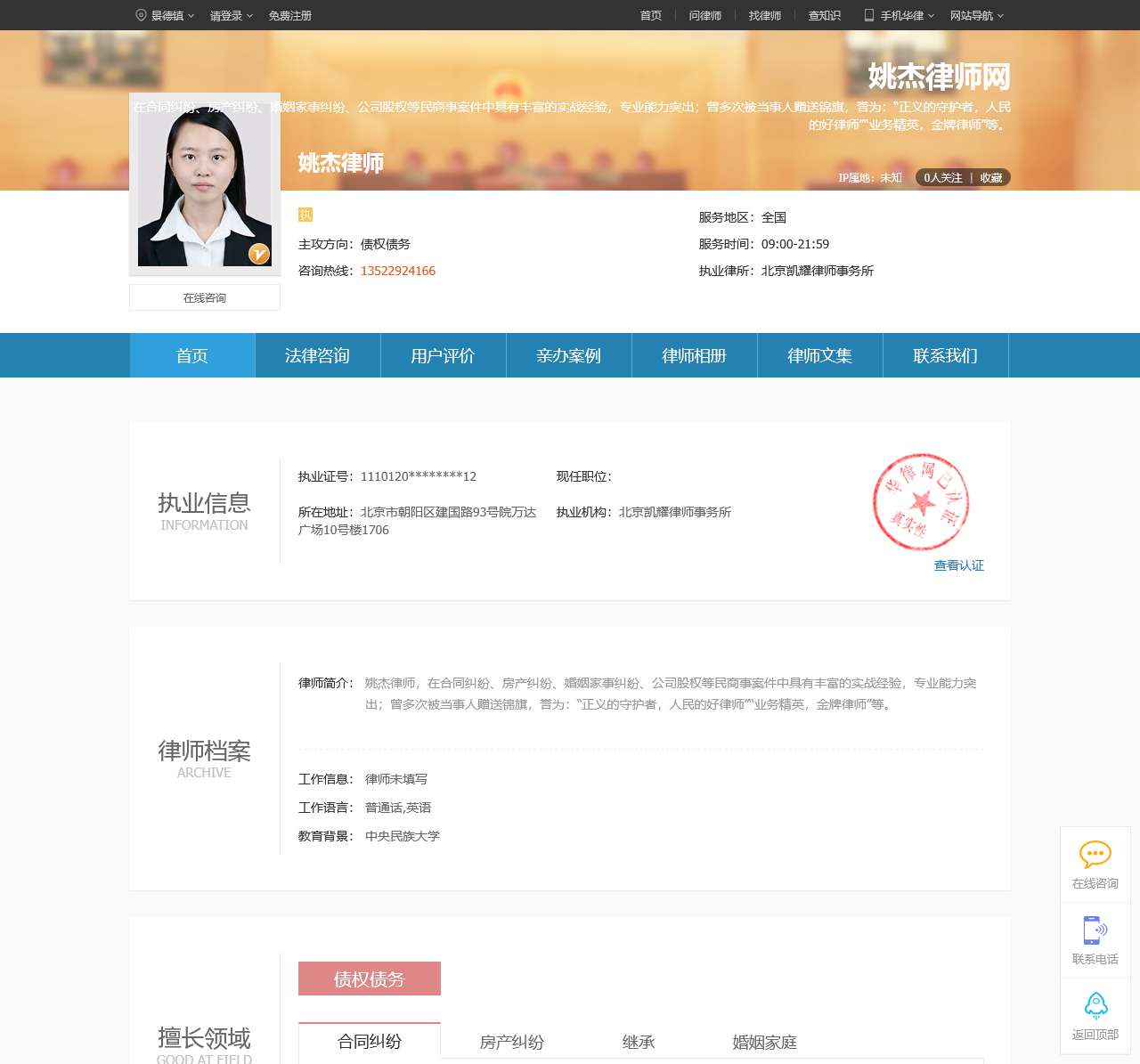Switch to the 亲办案例 navigation tab
The image size is (1140, 1064).
(x=568, y=356)
